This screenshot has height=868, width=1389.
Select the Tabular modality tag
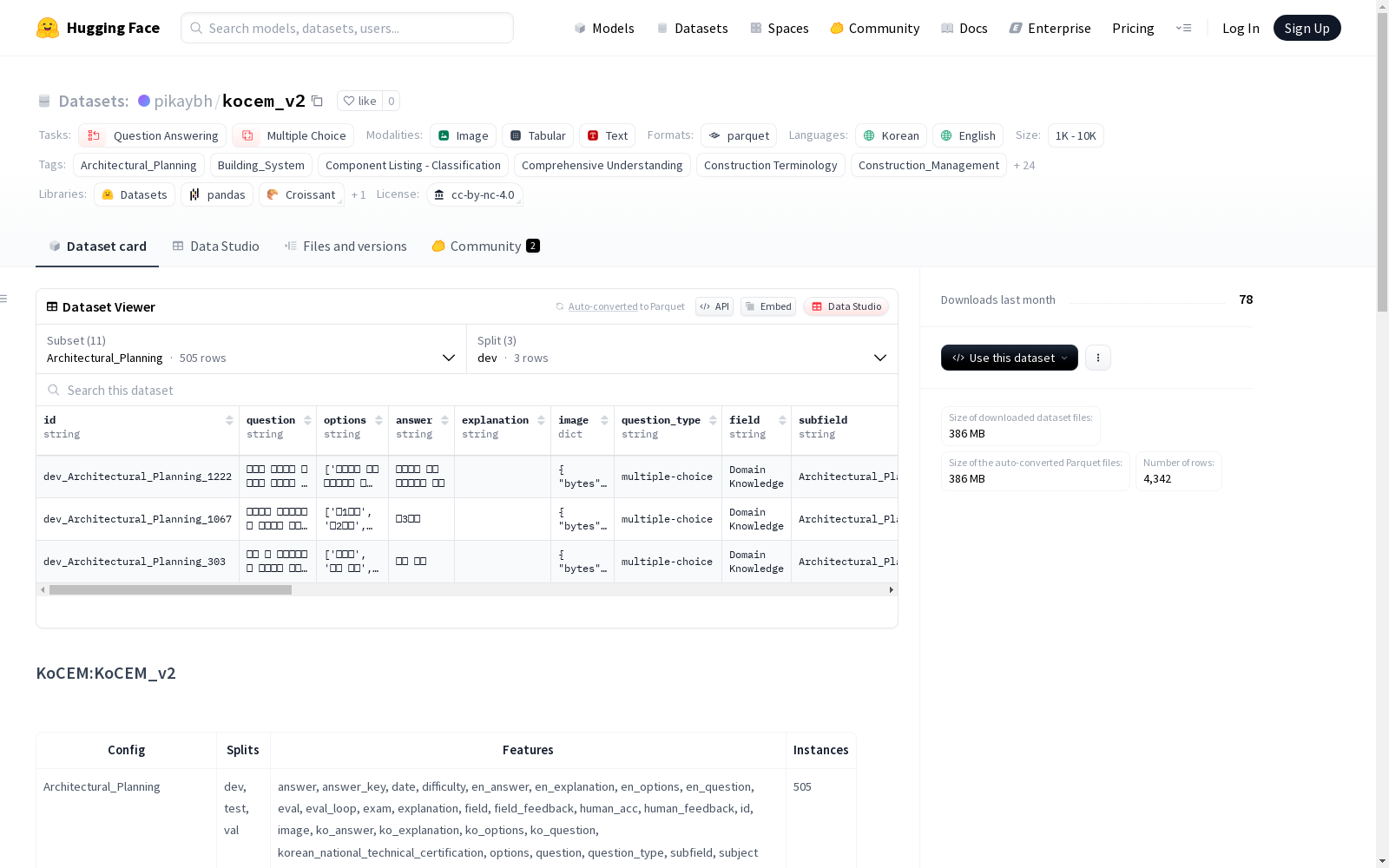(537, 135)
